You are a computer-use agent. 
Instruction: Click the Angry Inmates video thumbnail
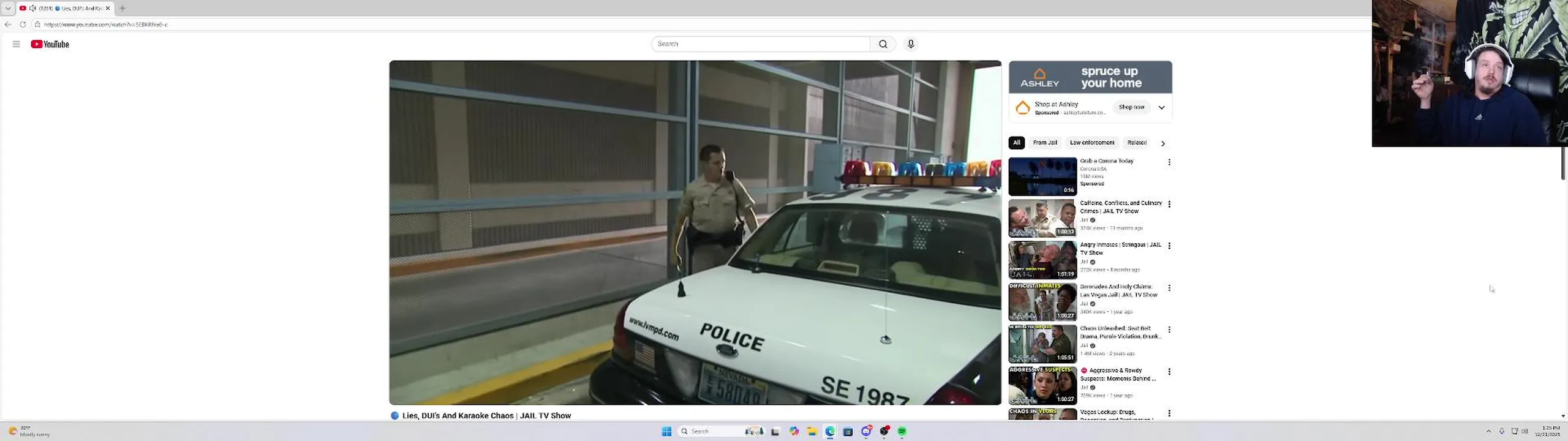1042,260
